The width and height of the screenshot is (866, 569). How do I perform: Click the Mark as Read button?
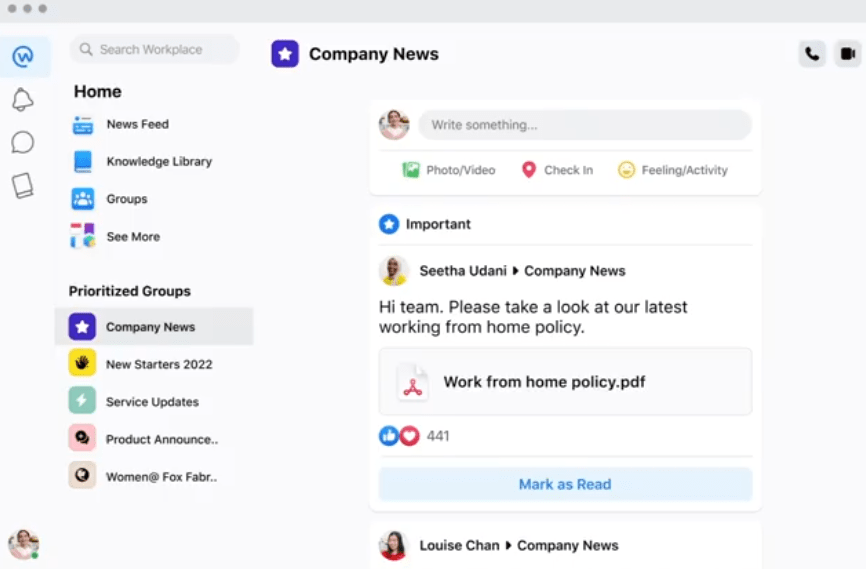565,484
